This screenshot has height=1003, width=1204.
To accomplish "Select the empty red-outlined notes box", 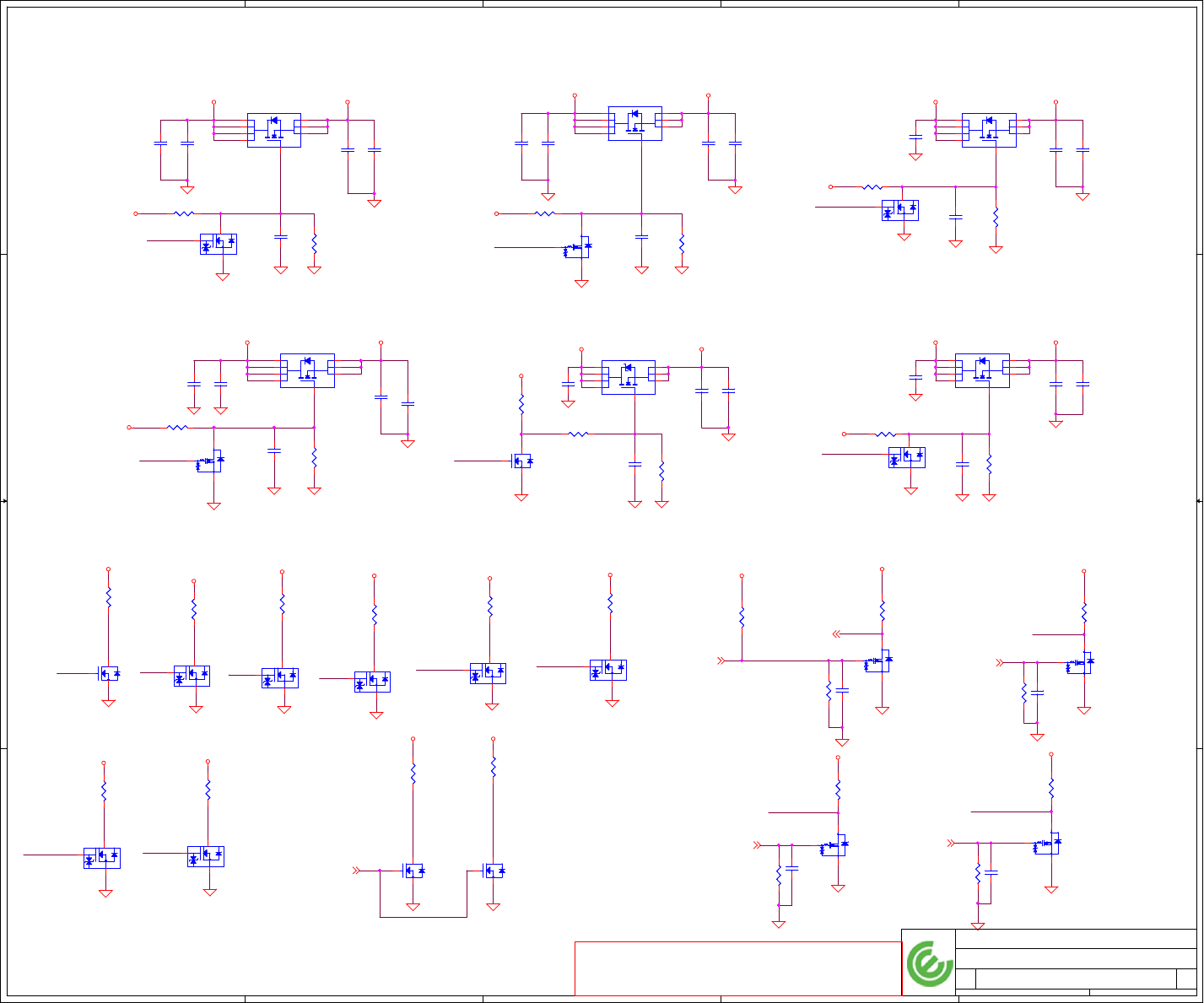I will pyautogui.click(x=738, y=968).
